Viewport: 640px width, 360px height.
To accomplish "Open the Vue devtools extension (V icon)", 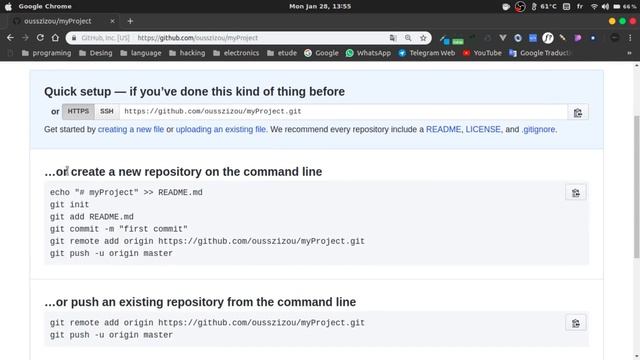I will tap(503, 38).
